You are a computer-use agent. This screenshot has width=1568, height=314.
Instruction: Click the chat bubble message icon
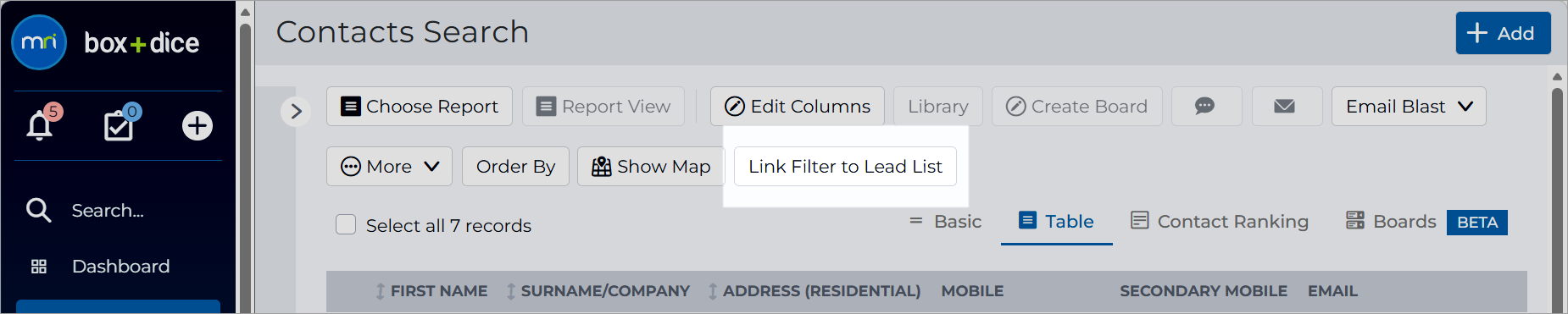click(1205, 106)
